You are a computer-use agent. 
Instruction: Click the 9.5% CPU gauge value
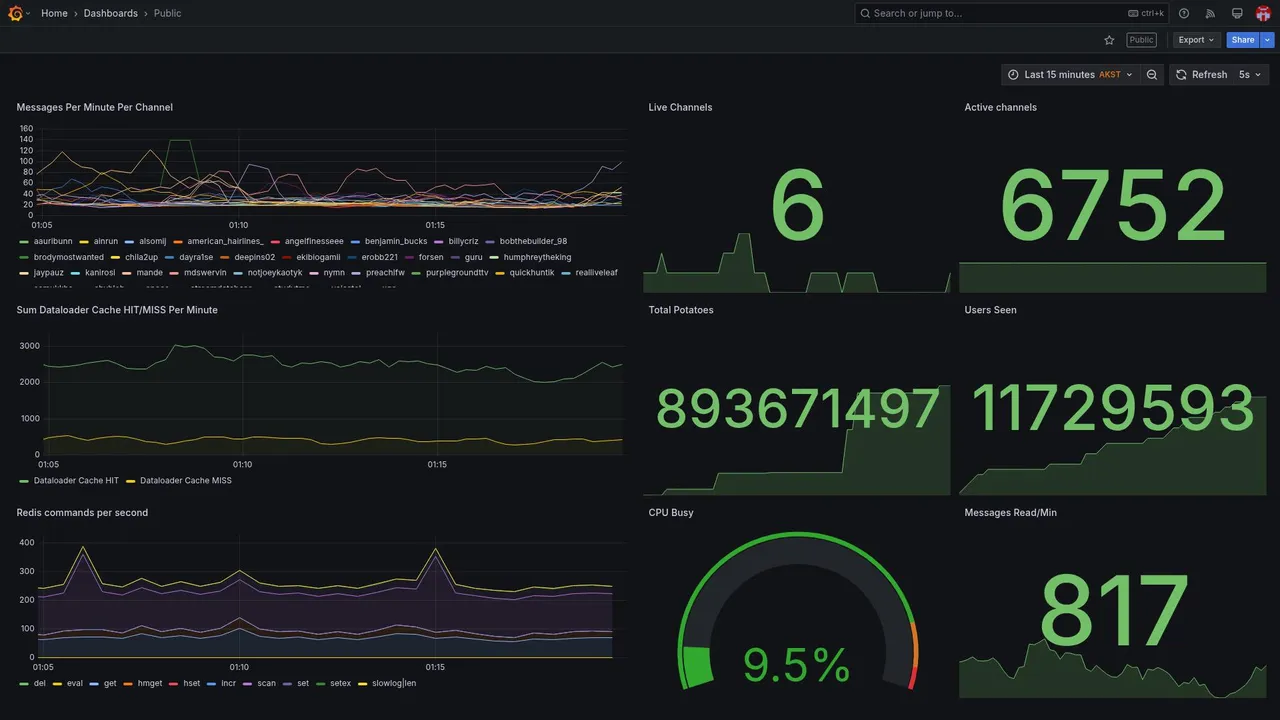797,665
